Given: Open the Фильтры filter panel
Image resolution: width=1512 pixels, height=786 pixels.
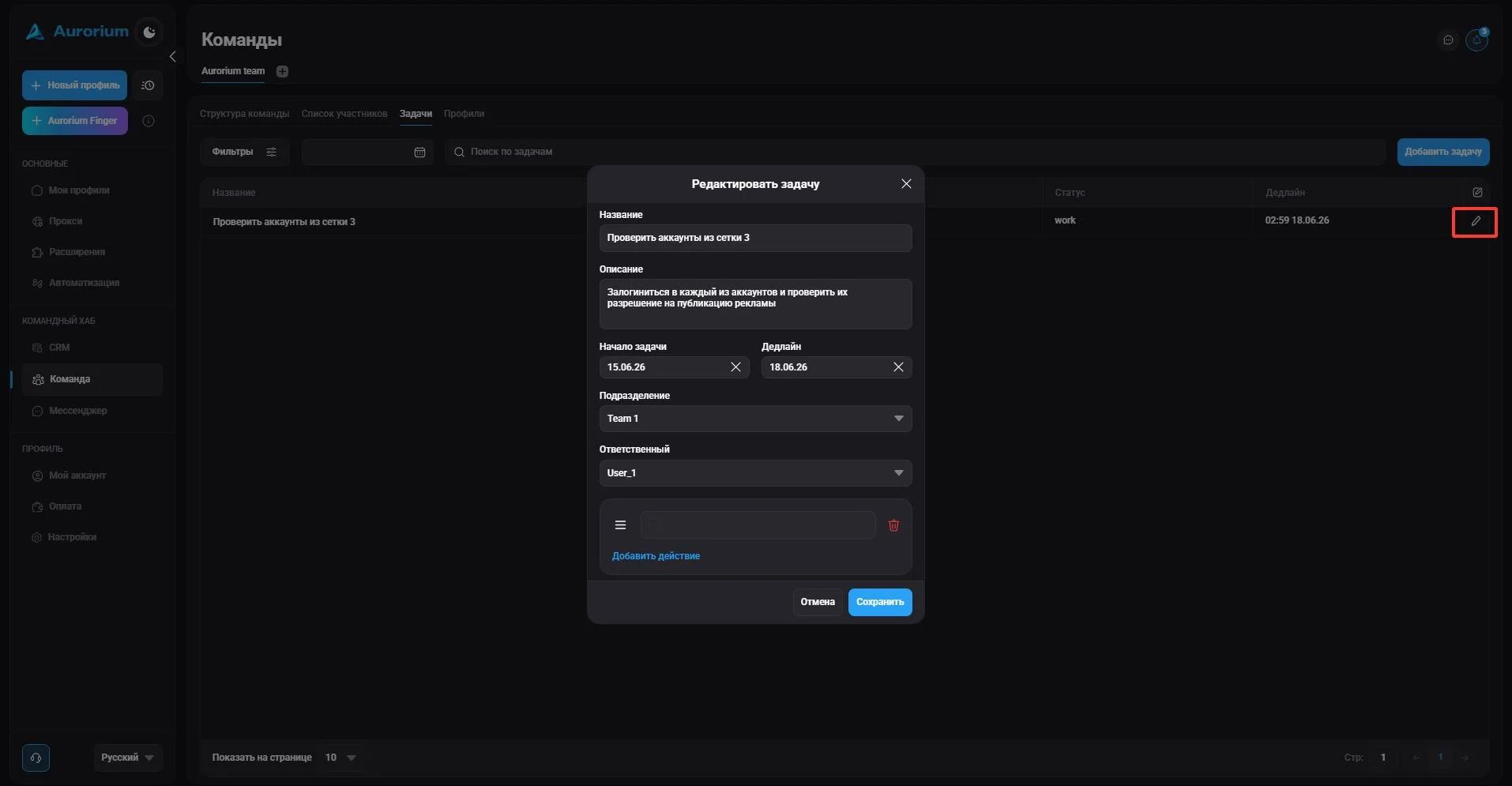Looking at the screenshot, I should click(244, 152).
